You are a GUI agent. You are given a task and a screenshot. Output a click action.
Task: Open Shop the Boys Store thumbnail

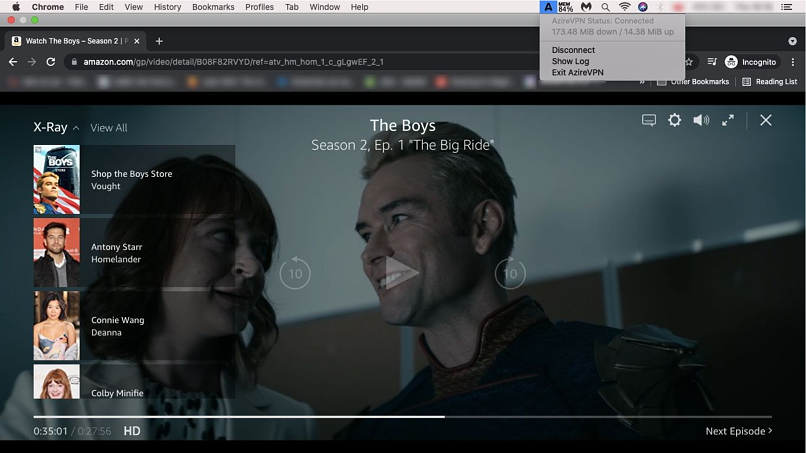tap(57, 179)
